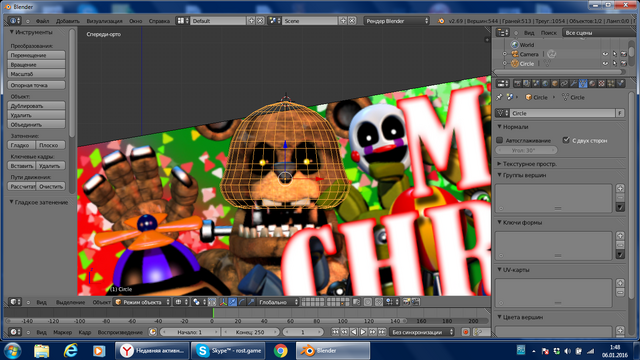Click the Гладко shading button

[x=22, y=145]
